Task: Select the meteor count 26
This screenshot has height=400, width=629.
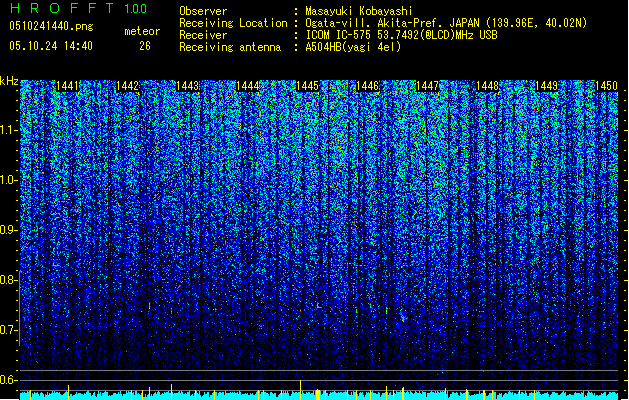Action: (x=145, y=46)
